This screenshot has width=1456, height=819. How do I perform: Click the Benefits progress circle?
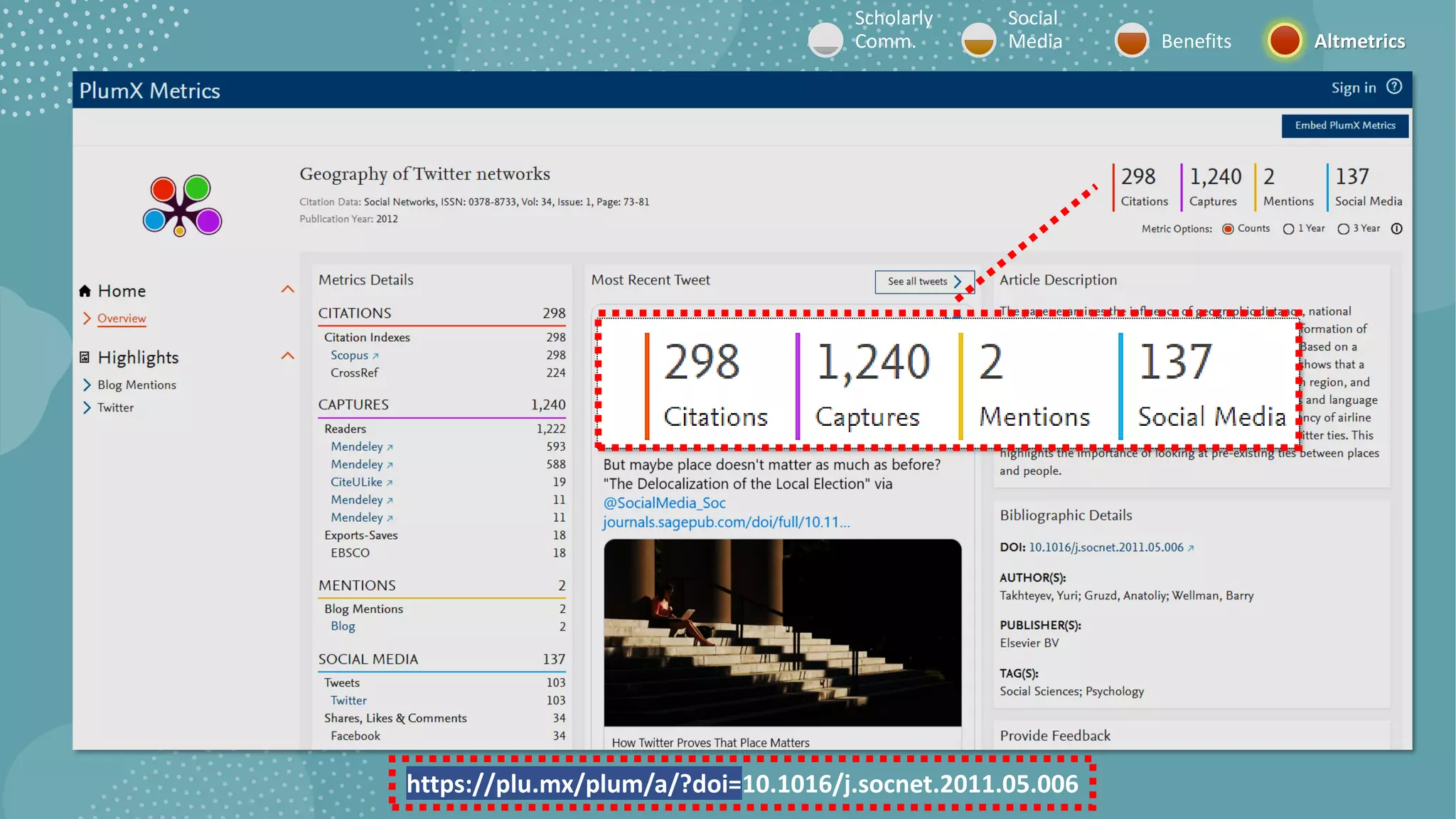tap(1132, 41)
